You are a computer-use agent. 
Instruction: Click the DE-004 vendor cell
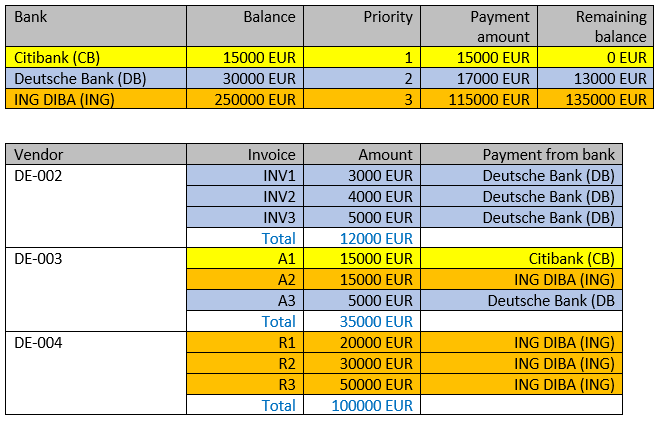point(37,343)
